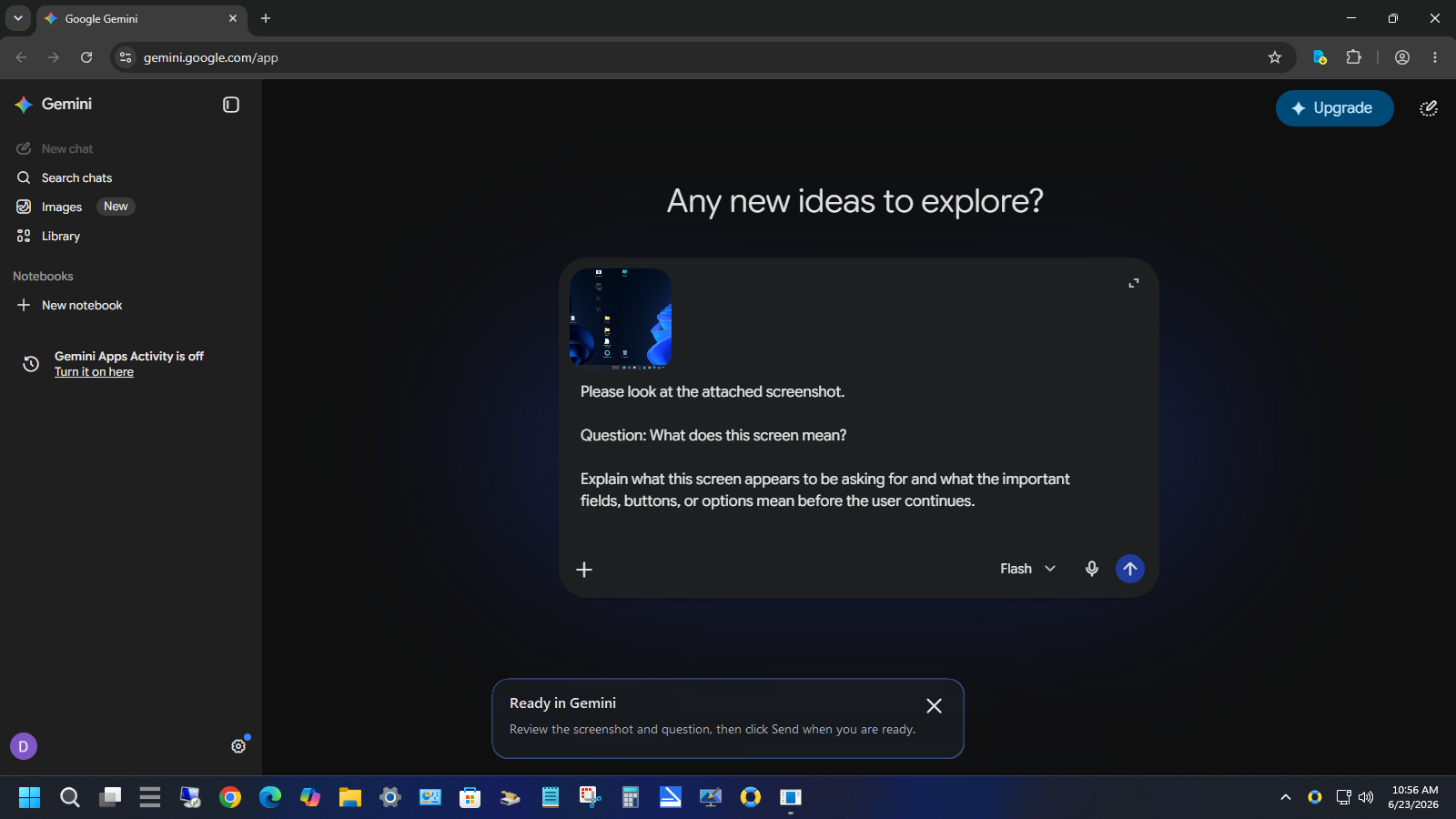Open the Flash model dropdown
Screen dimensions: 1456x819
1027,569
